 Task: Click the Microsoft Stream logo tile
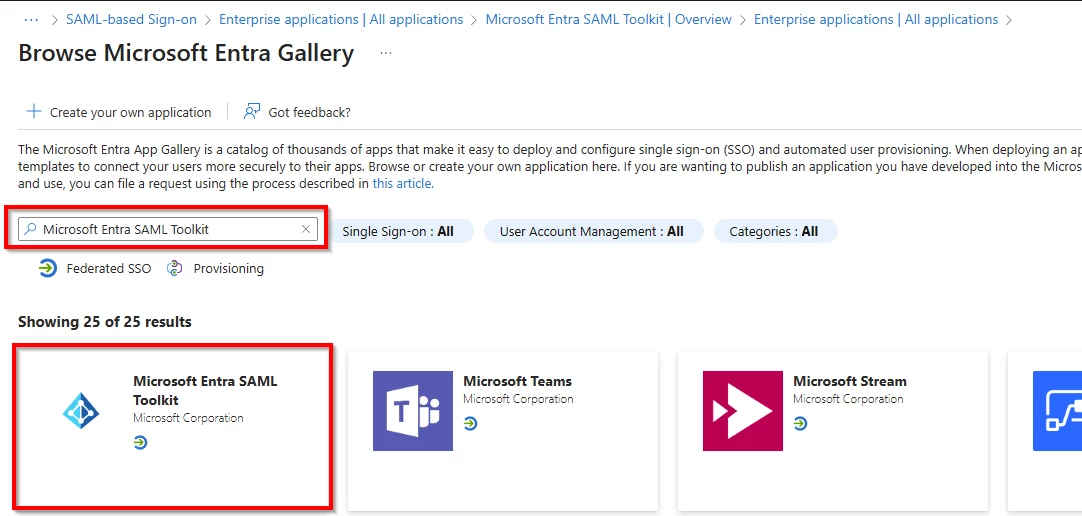click(742, 410)
